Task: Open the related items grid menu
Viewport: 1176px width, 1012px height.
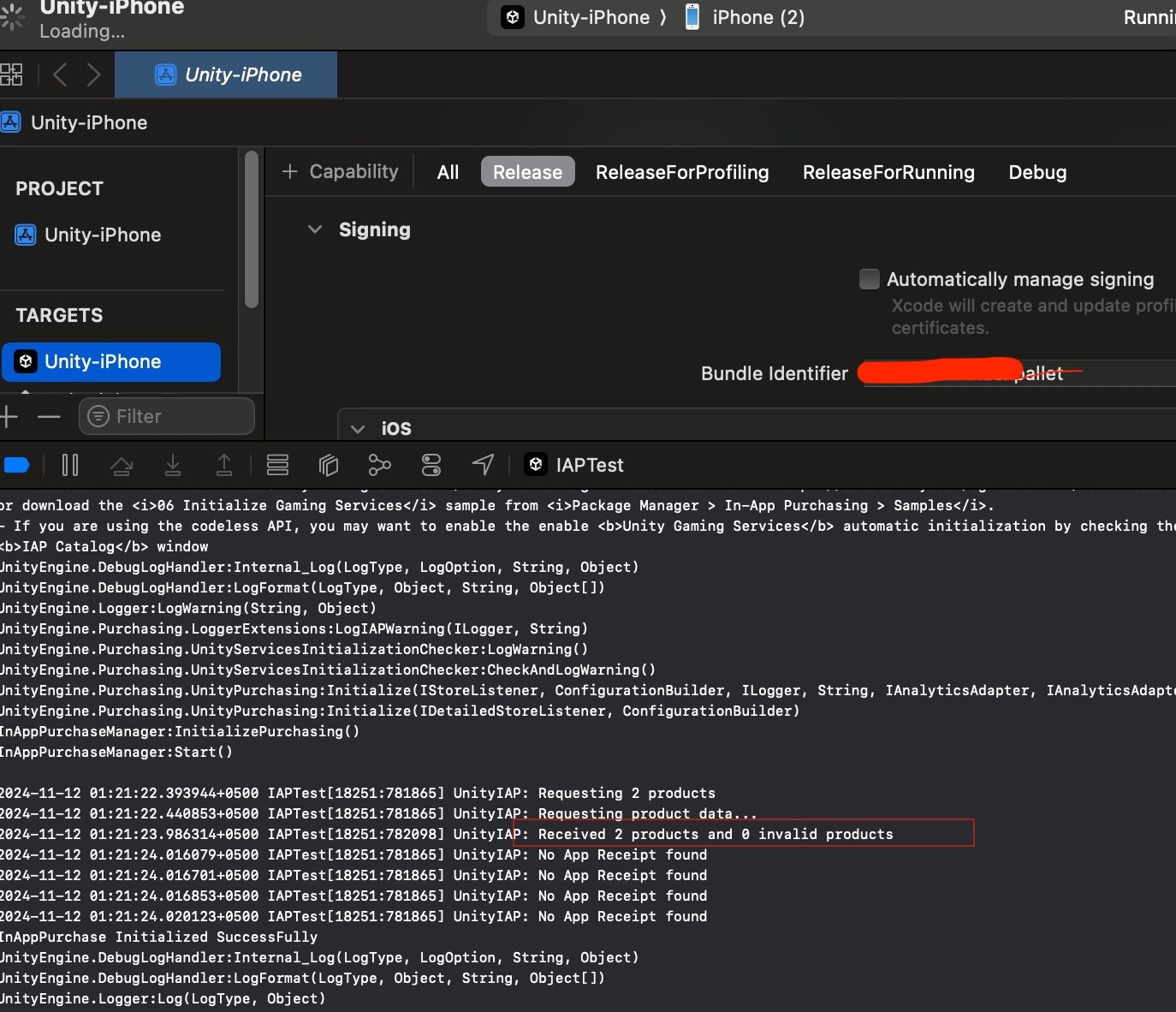Action: [11, 74]
